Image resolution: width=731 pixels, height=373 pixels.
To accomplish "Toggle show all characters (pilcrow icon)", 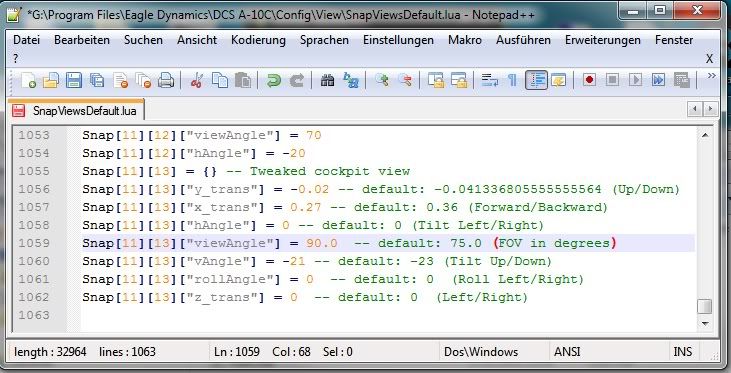I will (x=512, y=80).
